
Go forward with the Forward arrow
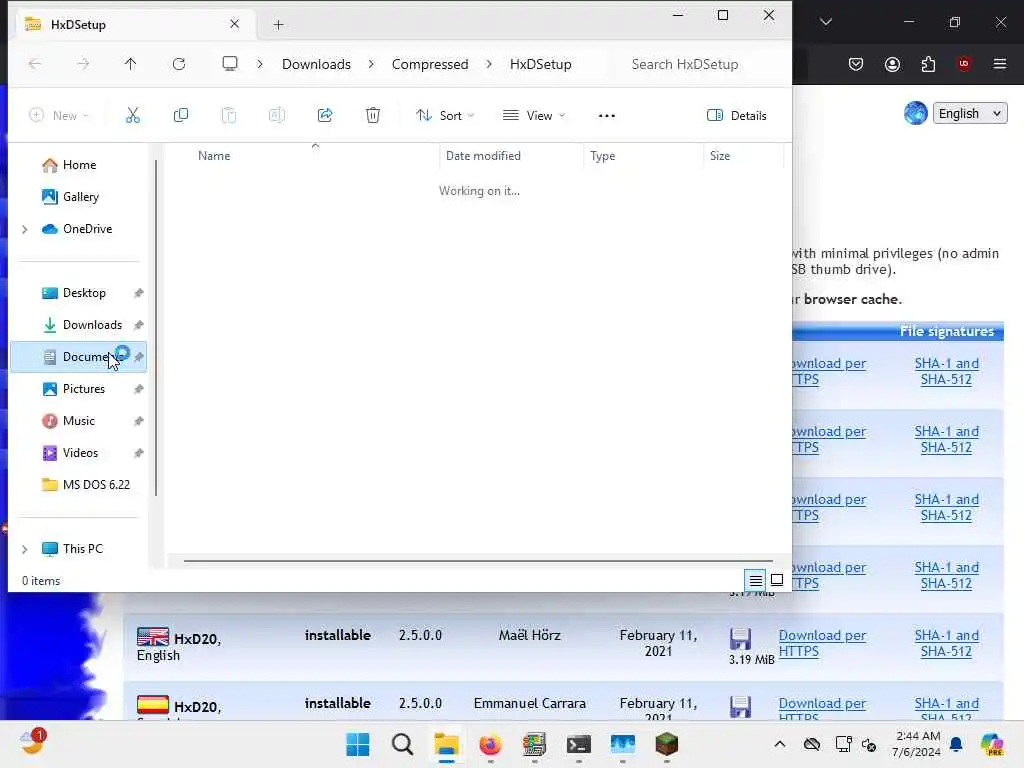tap(83, 64)
